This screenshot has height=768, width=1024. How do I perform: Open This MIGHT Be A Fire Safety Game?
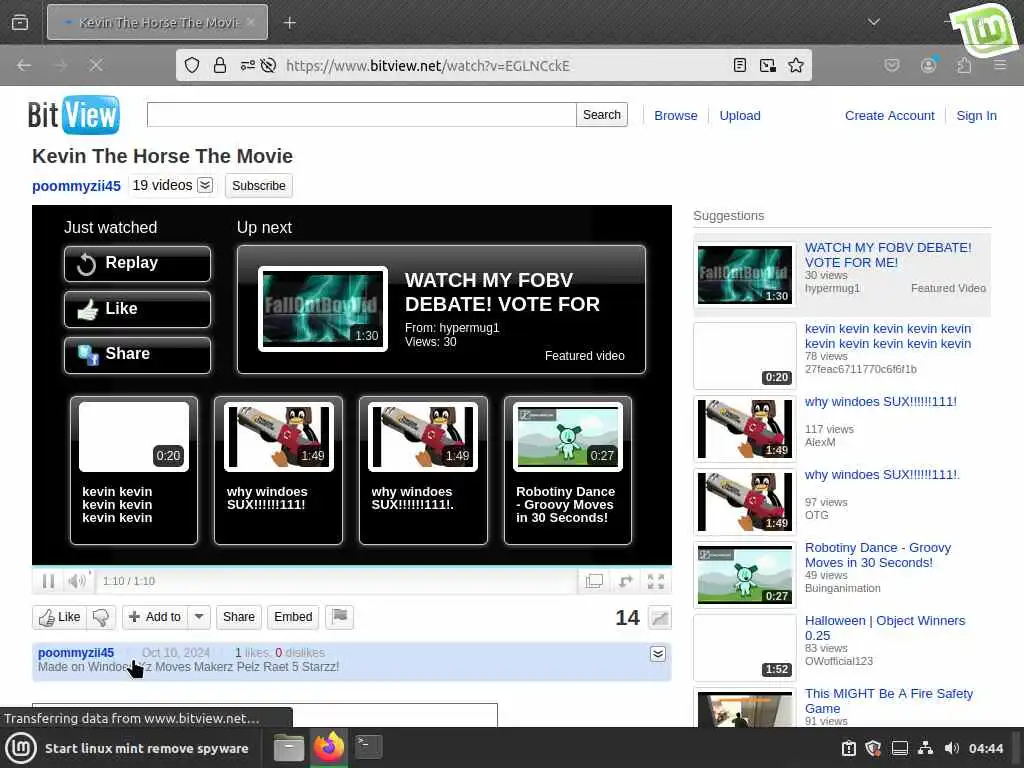[888, 701]
